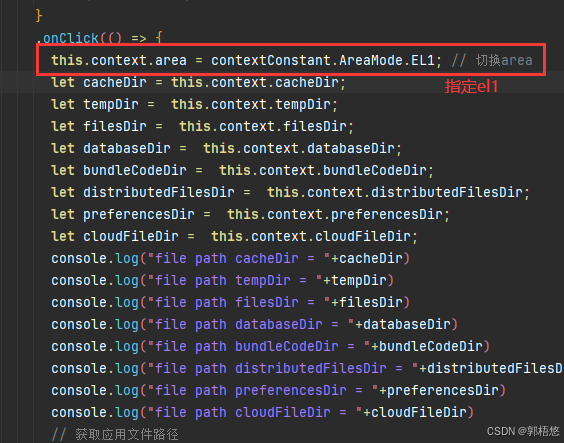The image size is (564, 443).
Task: Click the +cloudFileDir log argument
Action: click(x=415, y=412)
